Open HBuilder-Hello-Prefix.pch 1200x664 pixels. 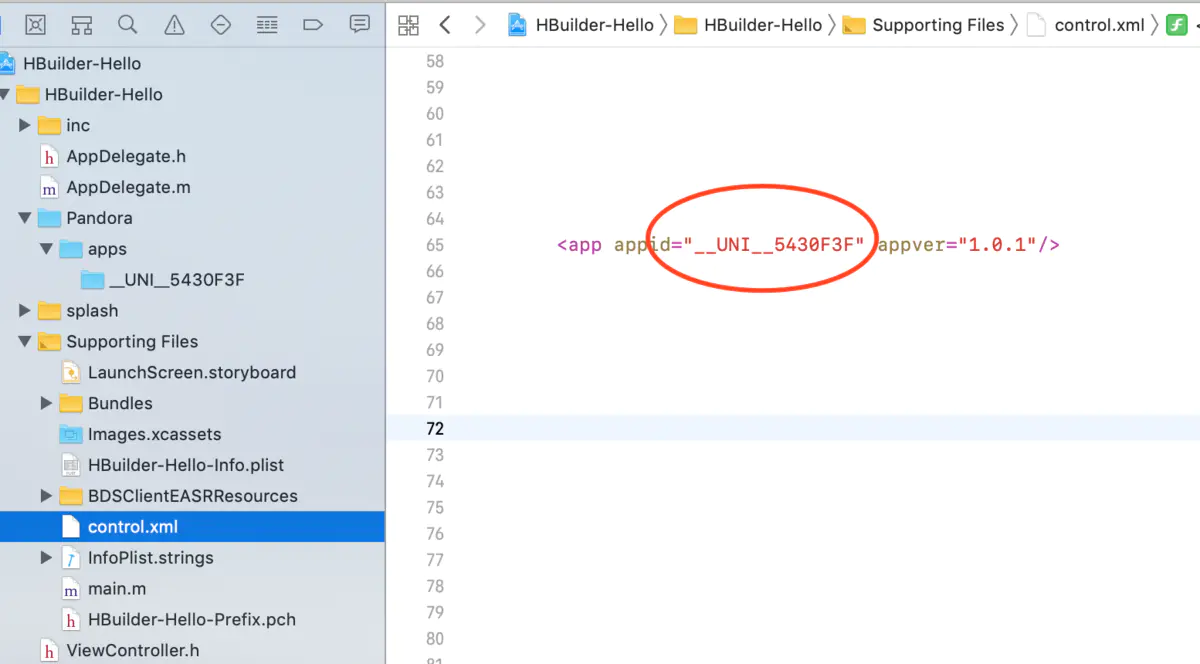[x=192, y=621]
